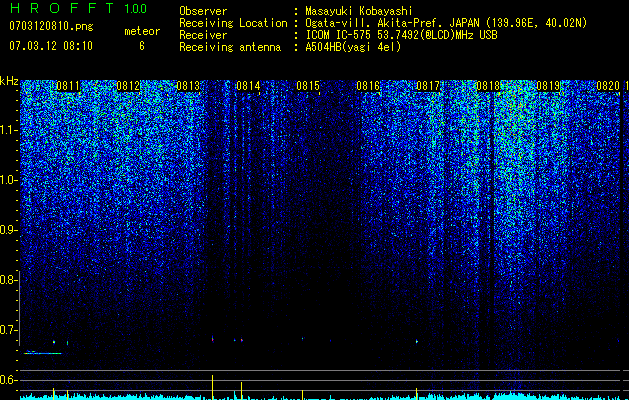The height and width of the screenshot is (400, 629).
Task: Click the 0812 time marker
Action: tap(128, 86)
